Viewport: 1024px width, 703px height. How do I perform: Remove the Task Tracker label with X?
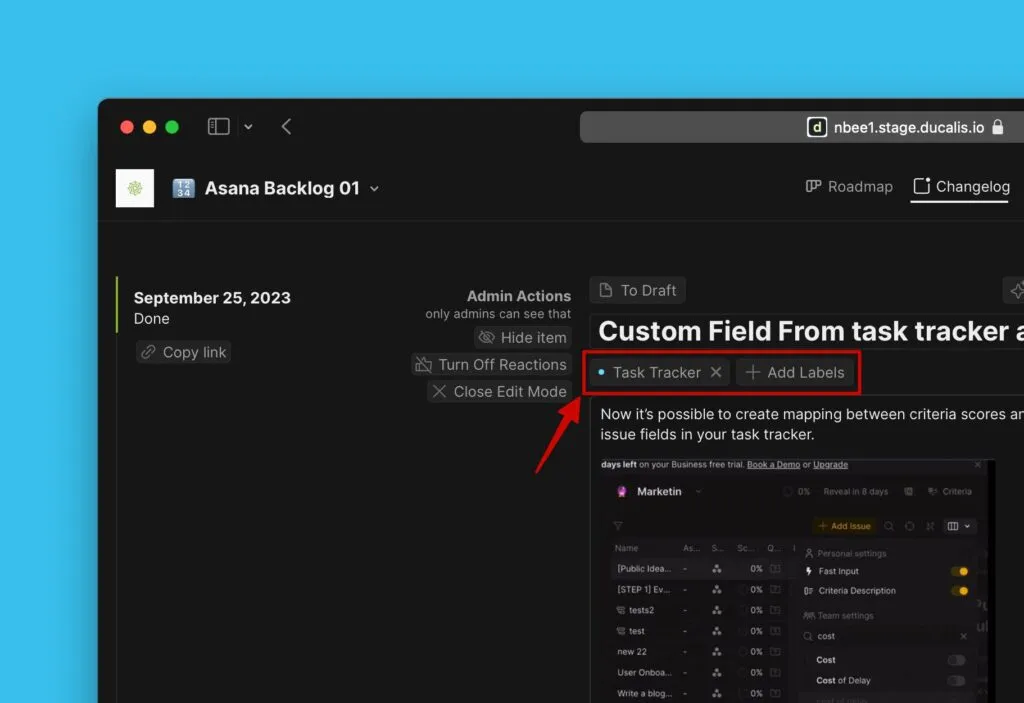(716, 372)
